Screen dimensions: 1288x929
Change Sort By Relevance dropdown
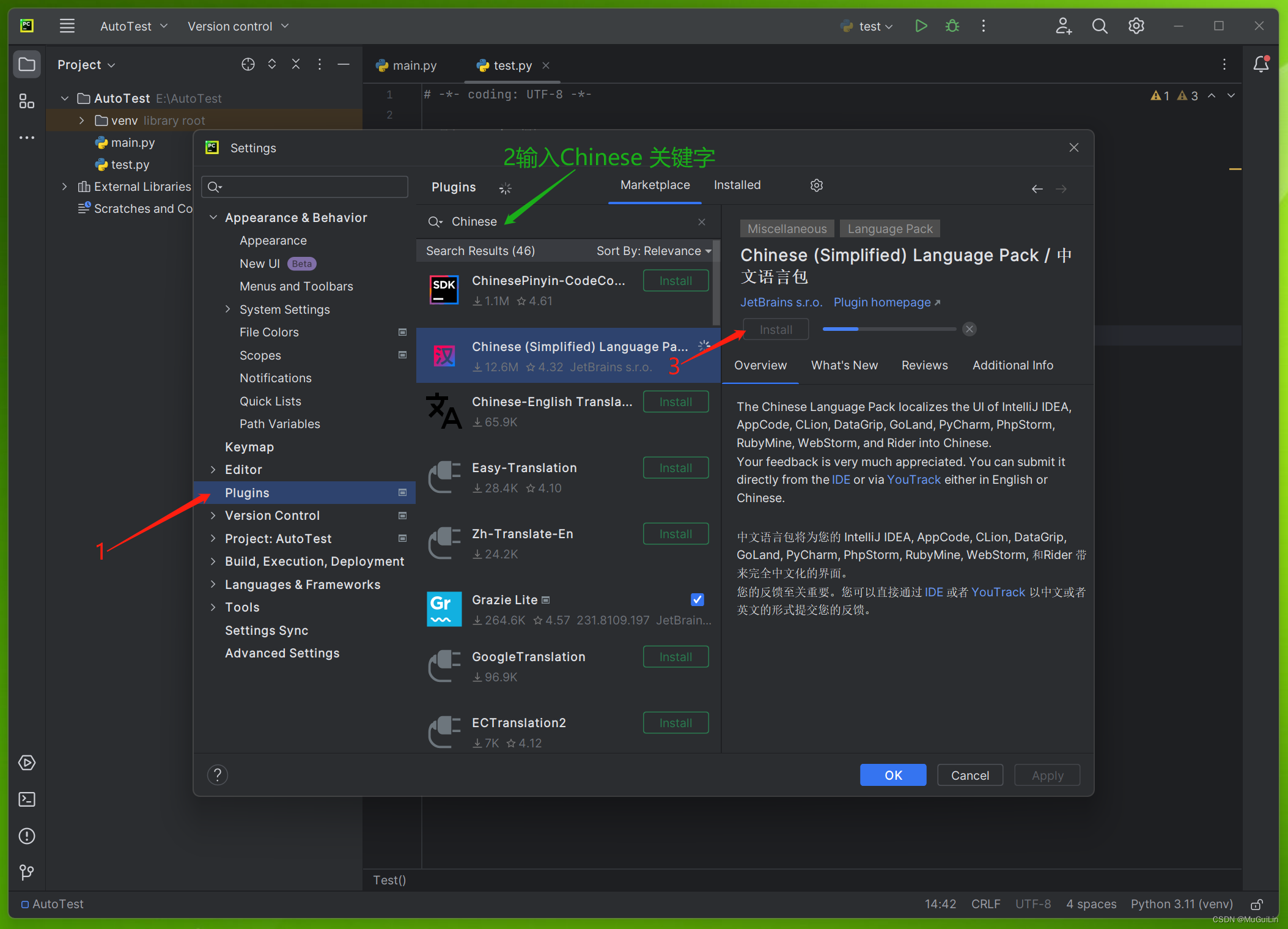[x=653, y=251]
